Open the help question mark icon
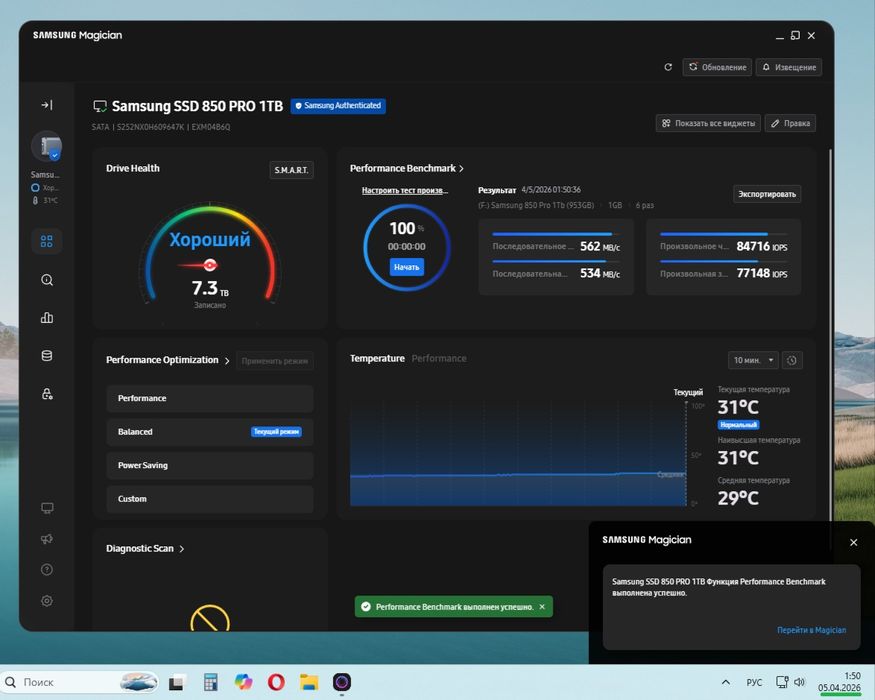Viewport: 875px width, 700px height. (47, 569)
